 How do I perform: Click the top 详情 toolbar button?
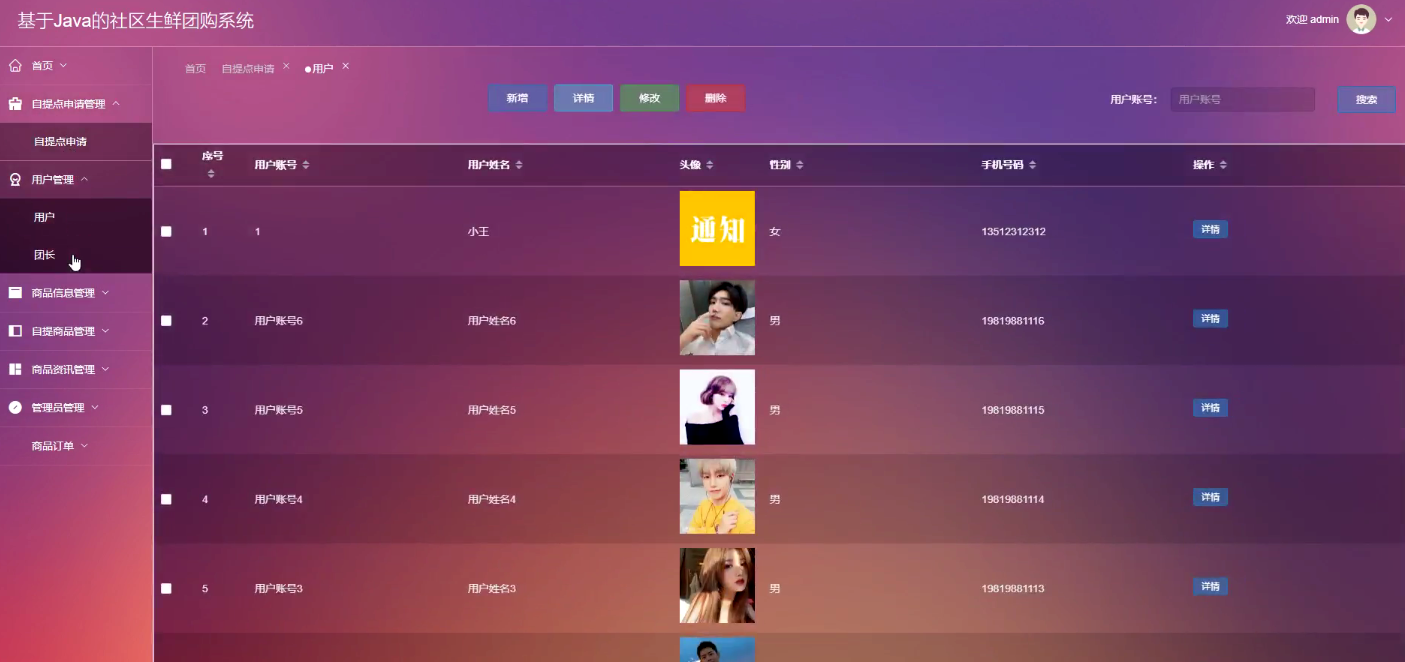click(x=583, y=98)
